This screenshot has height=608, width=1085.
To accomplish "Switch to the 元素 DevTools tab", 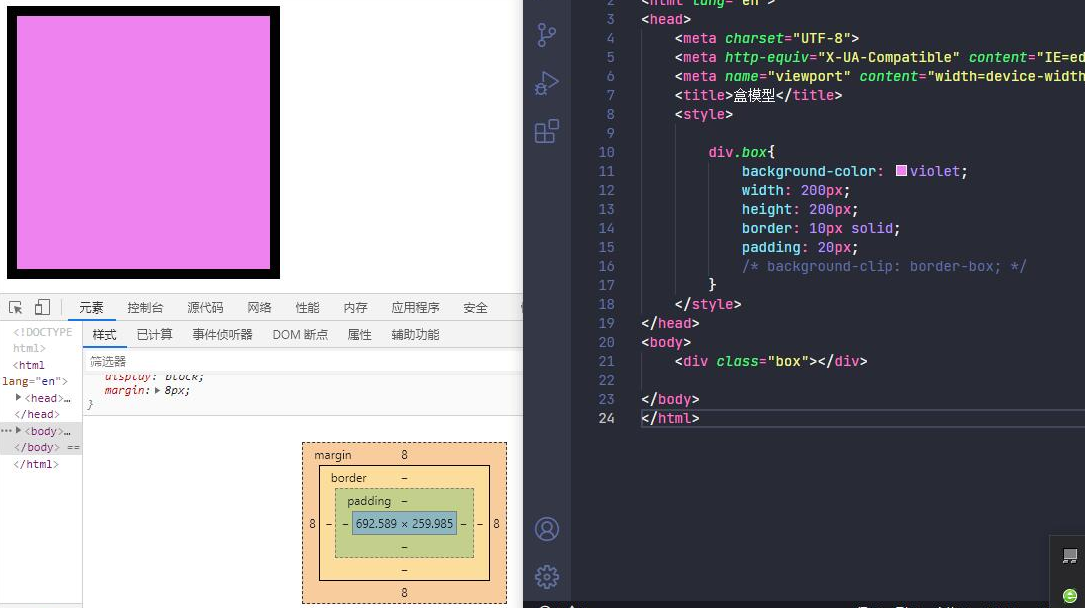I will click(x=91, y=308).
